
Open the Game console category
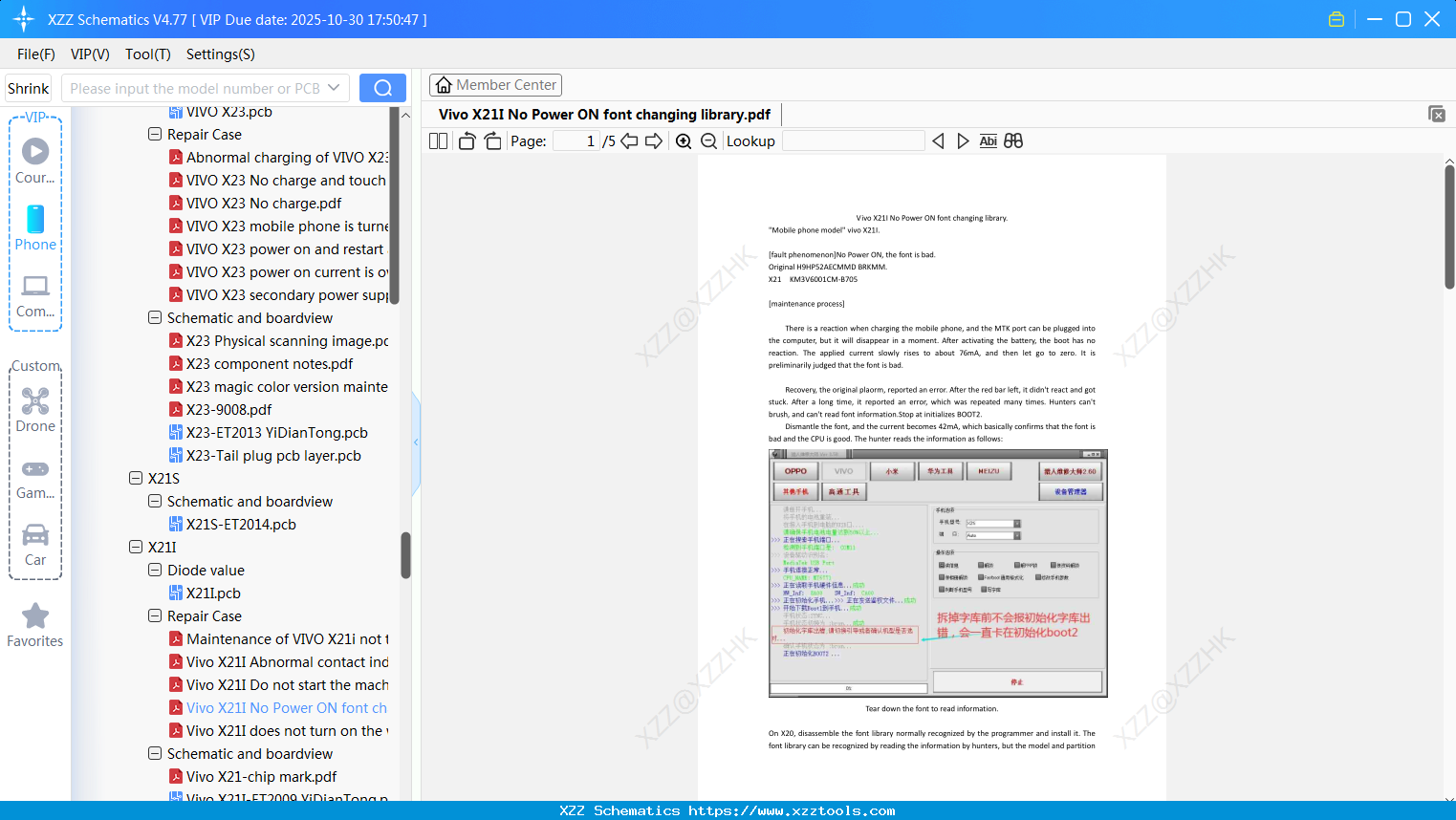[x=35, y=479]
